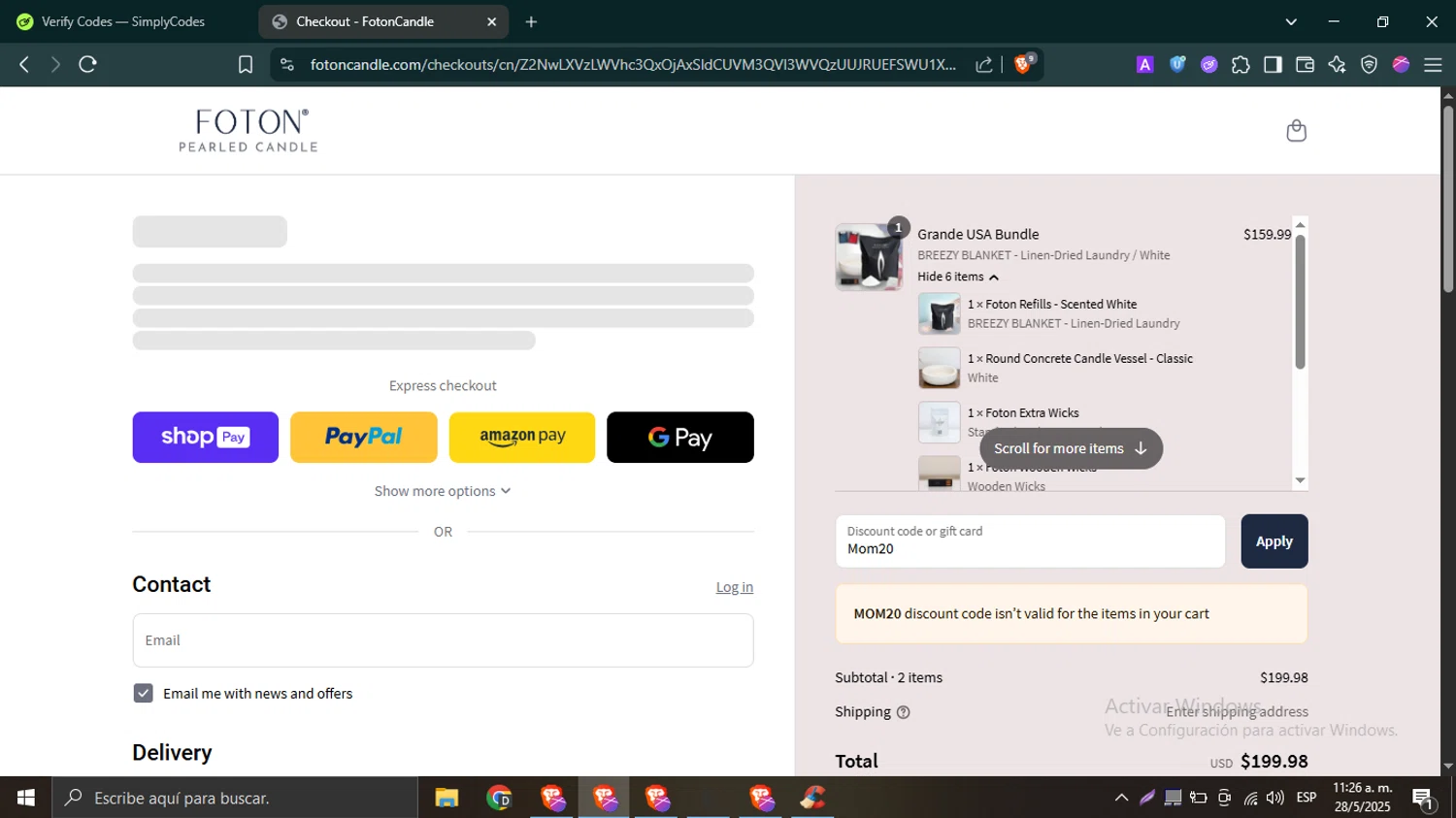This screenshot has height=818, width=1456.
Task: Pay with Google Pay
Action: click(x=680, y=437)
